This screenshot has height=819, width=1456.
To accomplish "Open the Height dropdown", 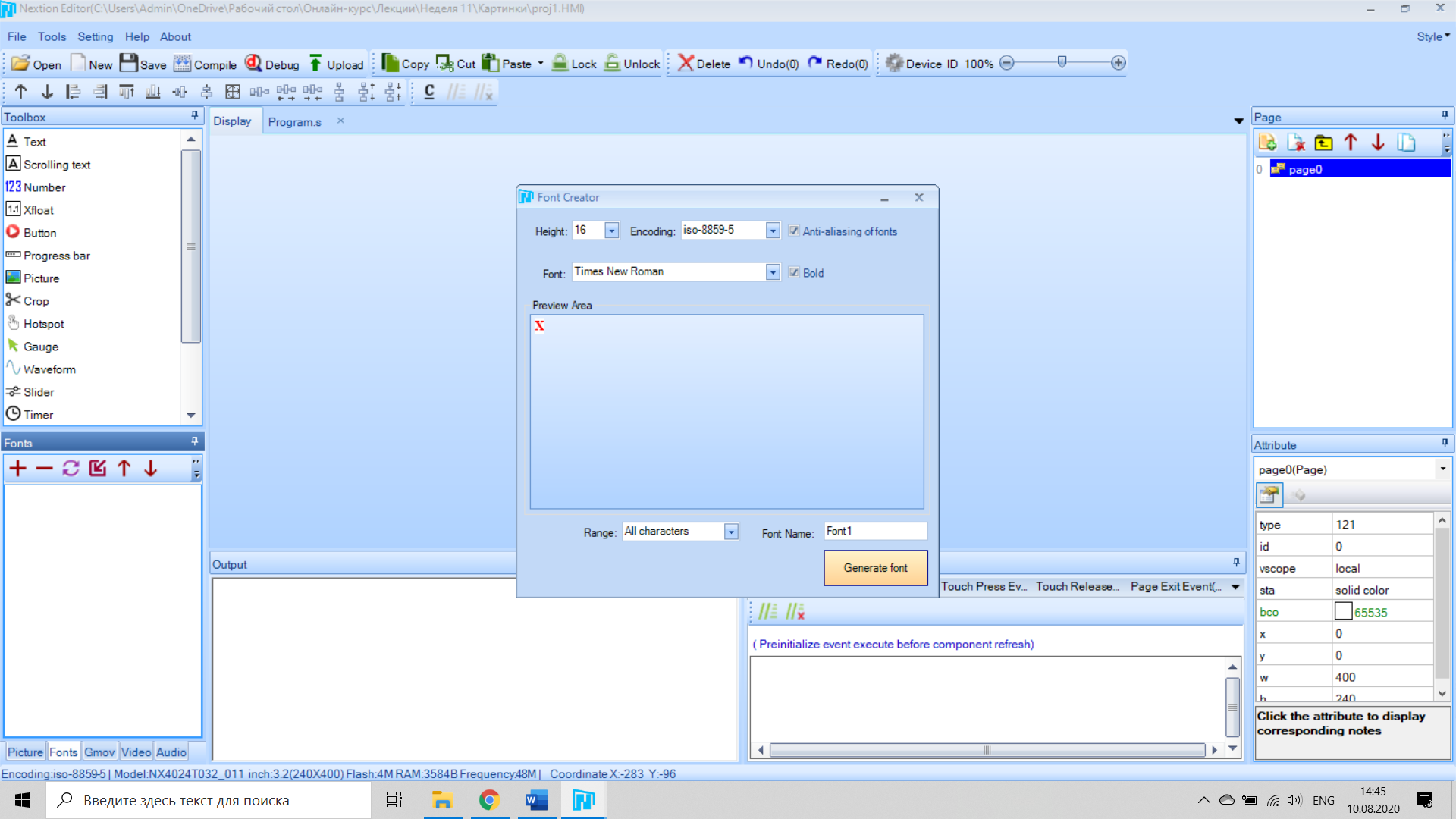I will pos(611,231).
